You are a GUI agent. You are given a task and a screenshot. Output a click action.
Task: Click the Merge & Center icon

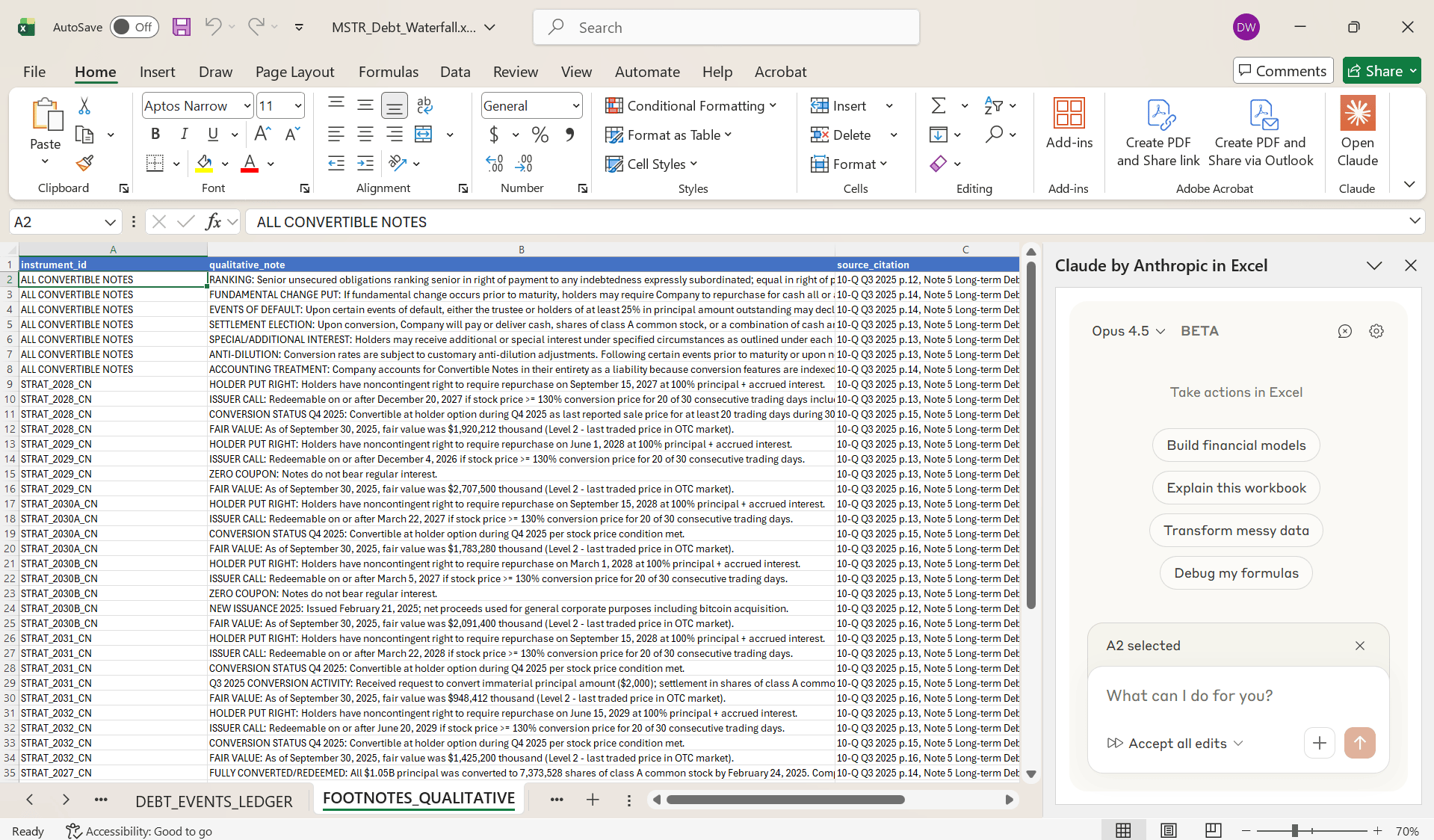[x=424, y=135]
